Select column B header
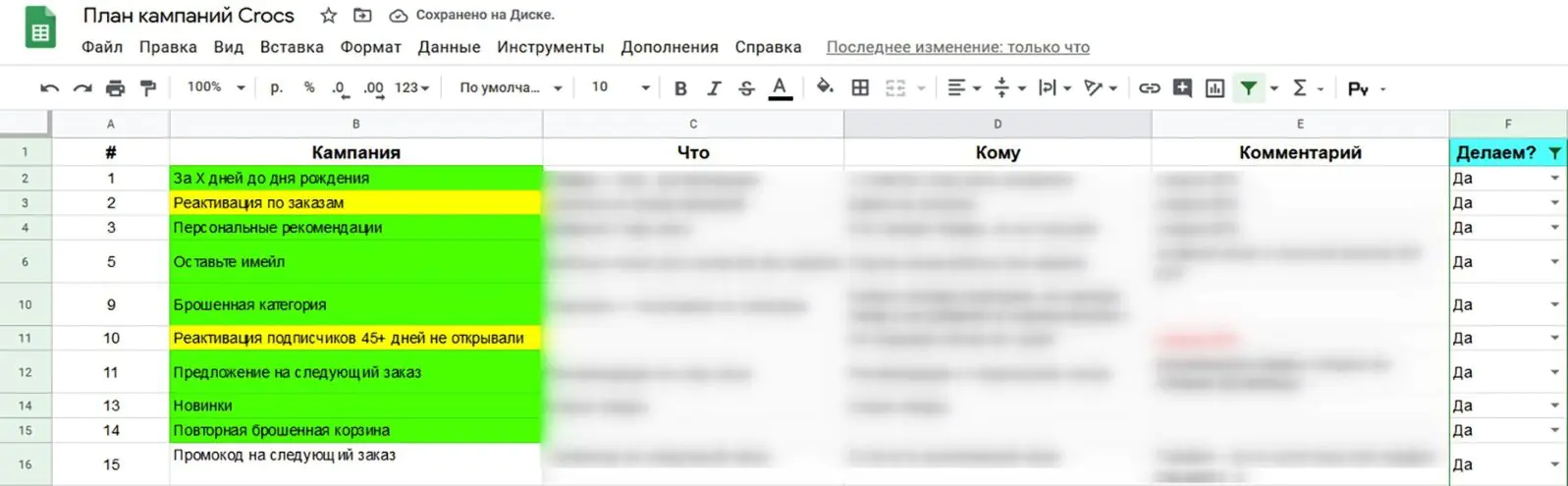Screen dimensions: 1568x486 click(x=355, y=124)
